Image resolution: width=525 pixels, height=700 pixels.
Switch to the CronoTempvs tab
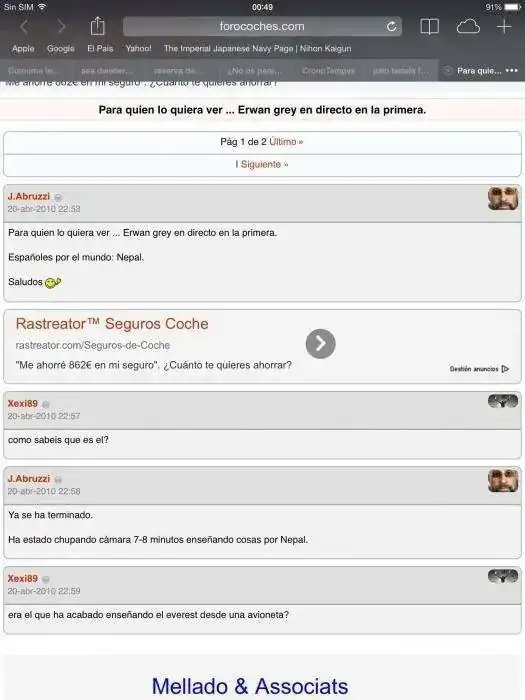(329, 71)
